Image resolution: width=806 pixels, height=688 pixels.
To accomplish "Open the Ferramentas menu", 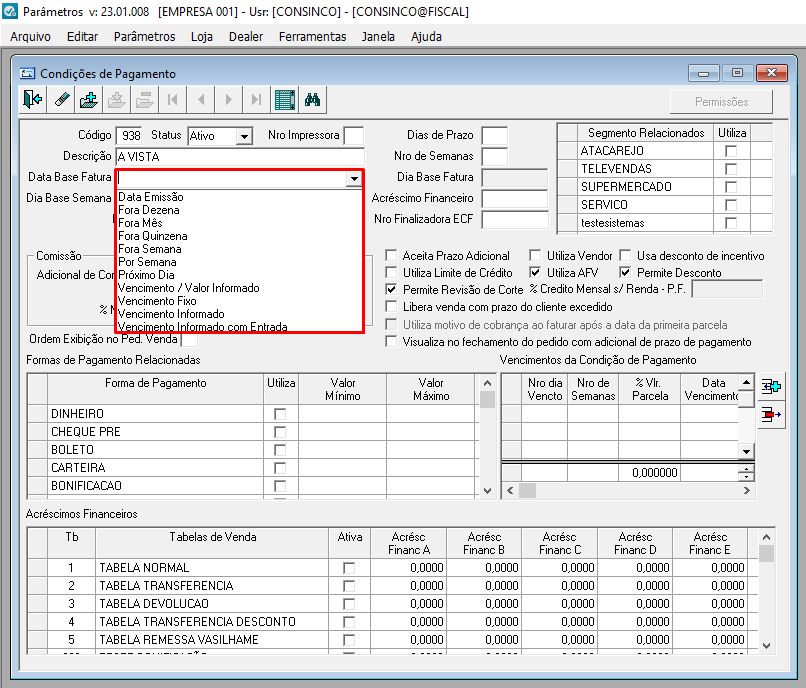I will (x=312, y=36).
